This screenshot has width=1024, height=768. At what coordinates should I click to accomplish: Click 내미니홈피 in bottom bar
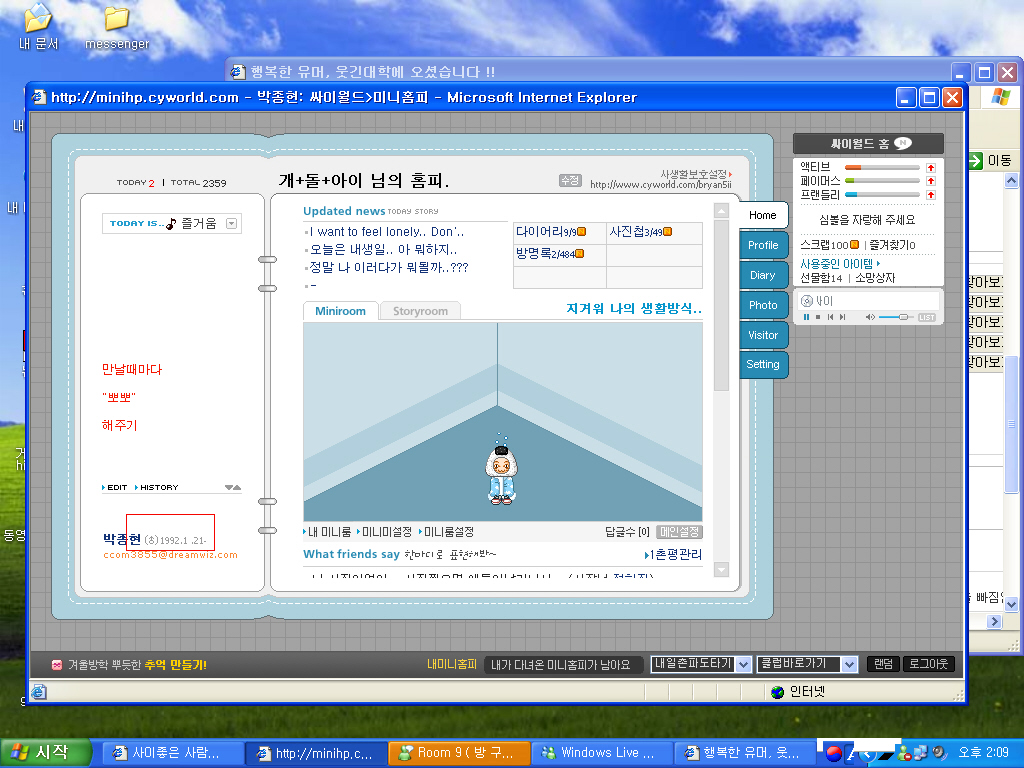click(452, 664)
